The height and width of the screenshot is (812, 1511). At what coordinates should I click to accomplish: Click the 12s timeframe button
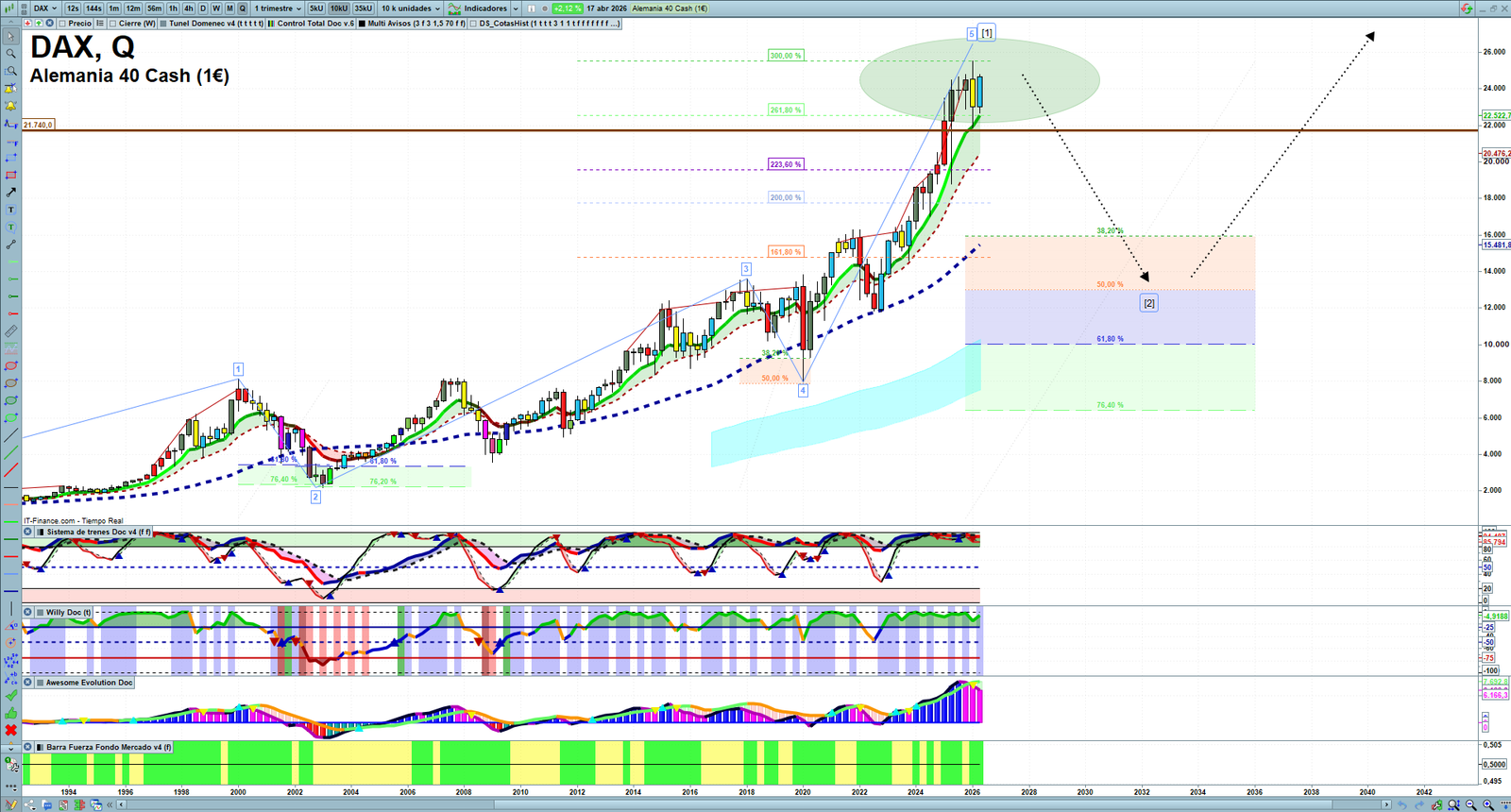(x=73, y=8)
